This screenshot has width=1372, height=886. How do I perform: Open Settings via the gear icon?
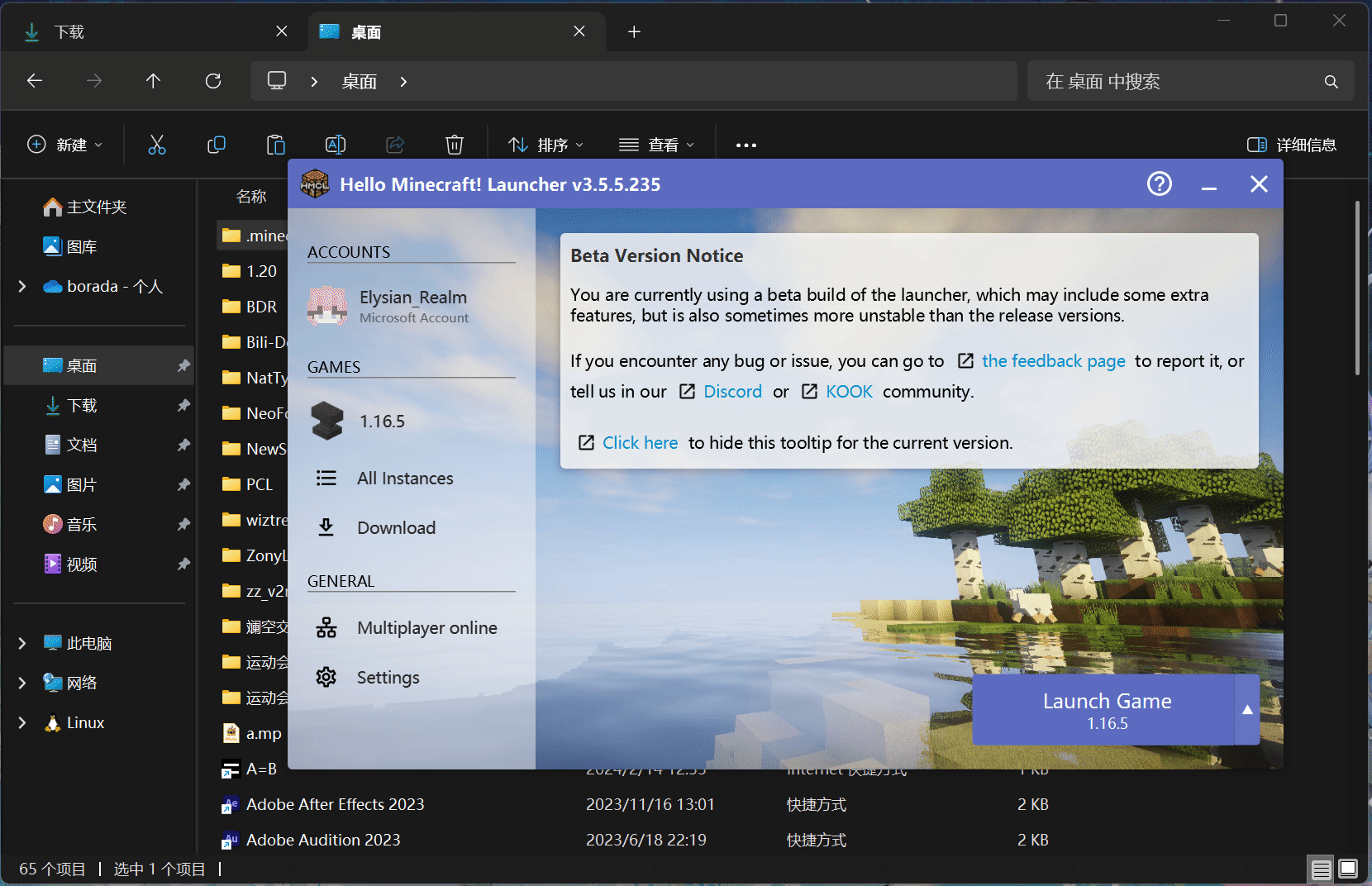[x=326, y=677]
